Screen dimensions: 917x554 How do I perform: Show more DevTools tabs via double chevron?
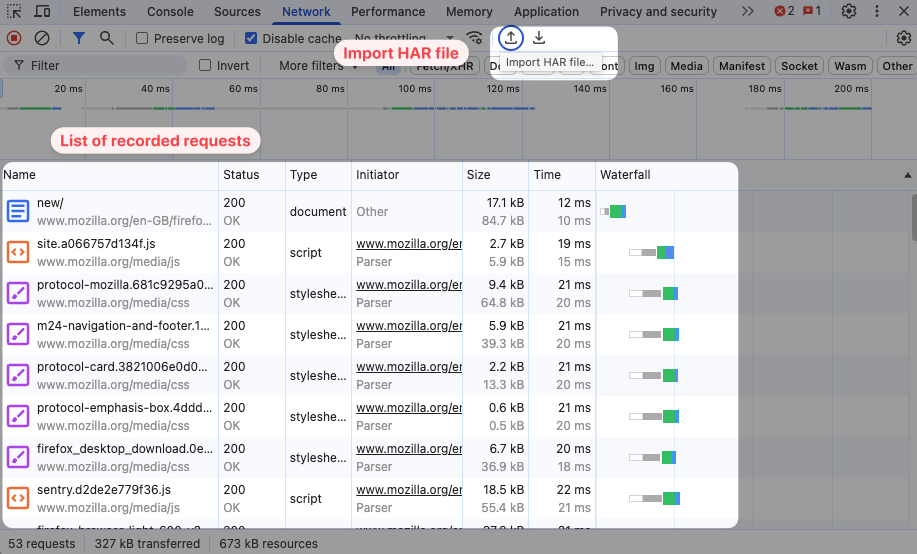click(x=747, y=11)
